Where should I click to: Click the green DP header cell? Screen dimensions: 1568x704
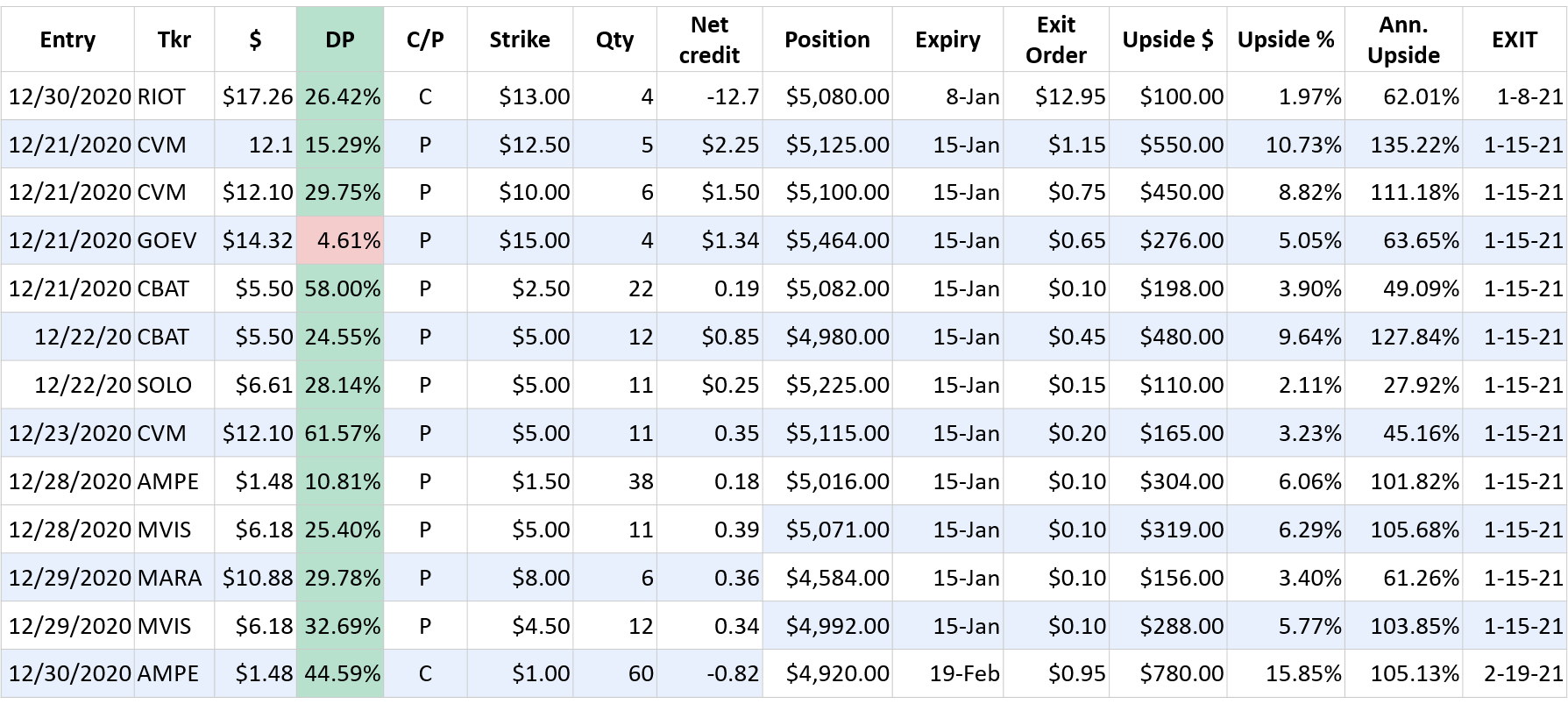tap(340, 39)
